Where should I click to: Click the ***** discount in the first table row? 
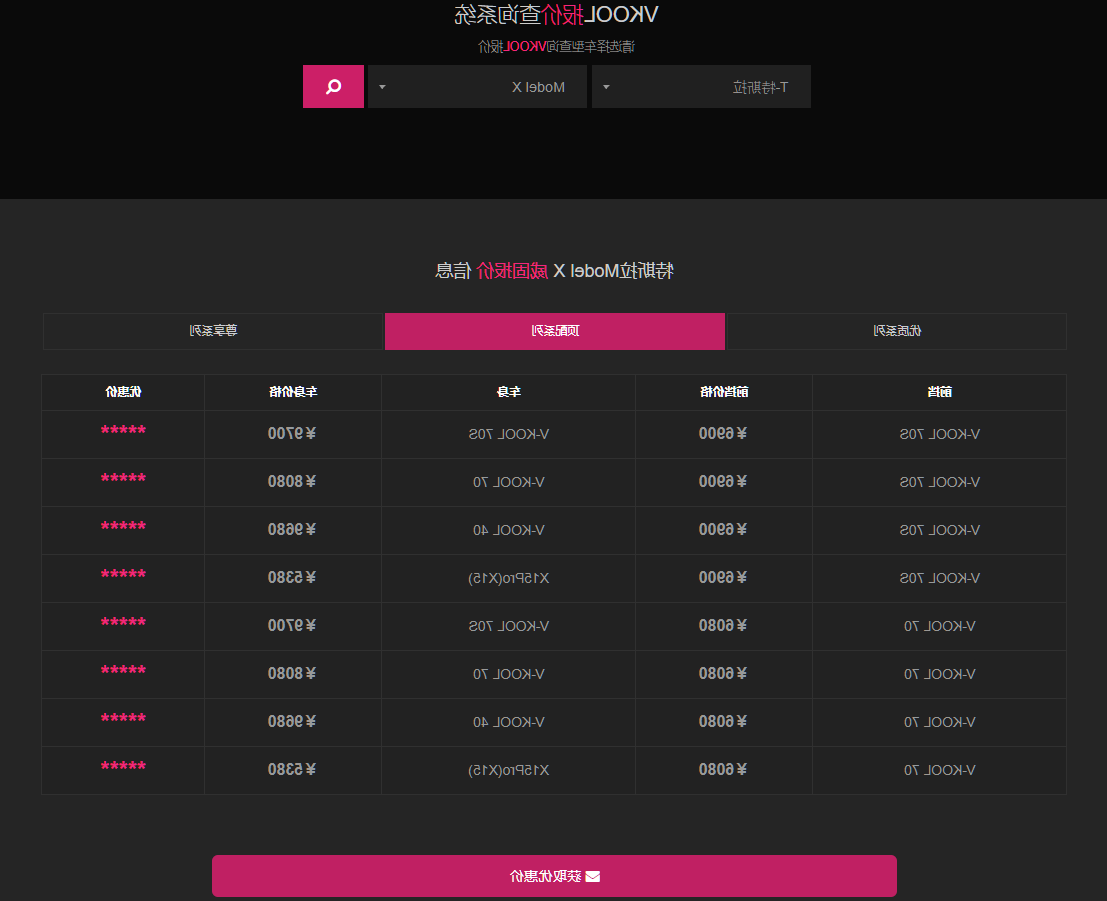(x=124, y=431)
